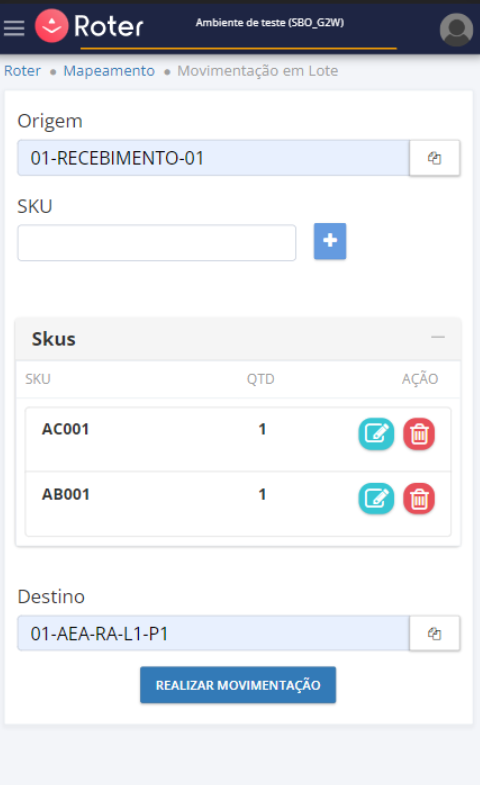The image size is (480, 785).
Task: Open the hamburger navigation menu
Action: point(14,28)
